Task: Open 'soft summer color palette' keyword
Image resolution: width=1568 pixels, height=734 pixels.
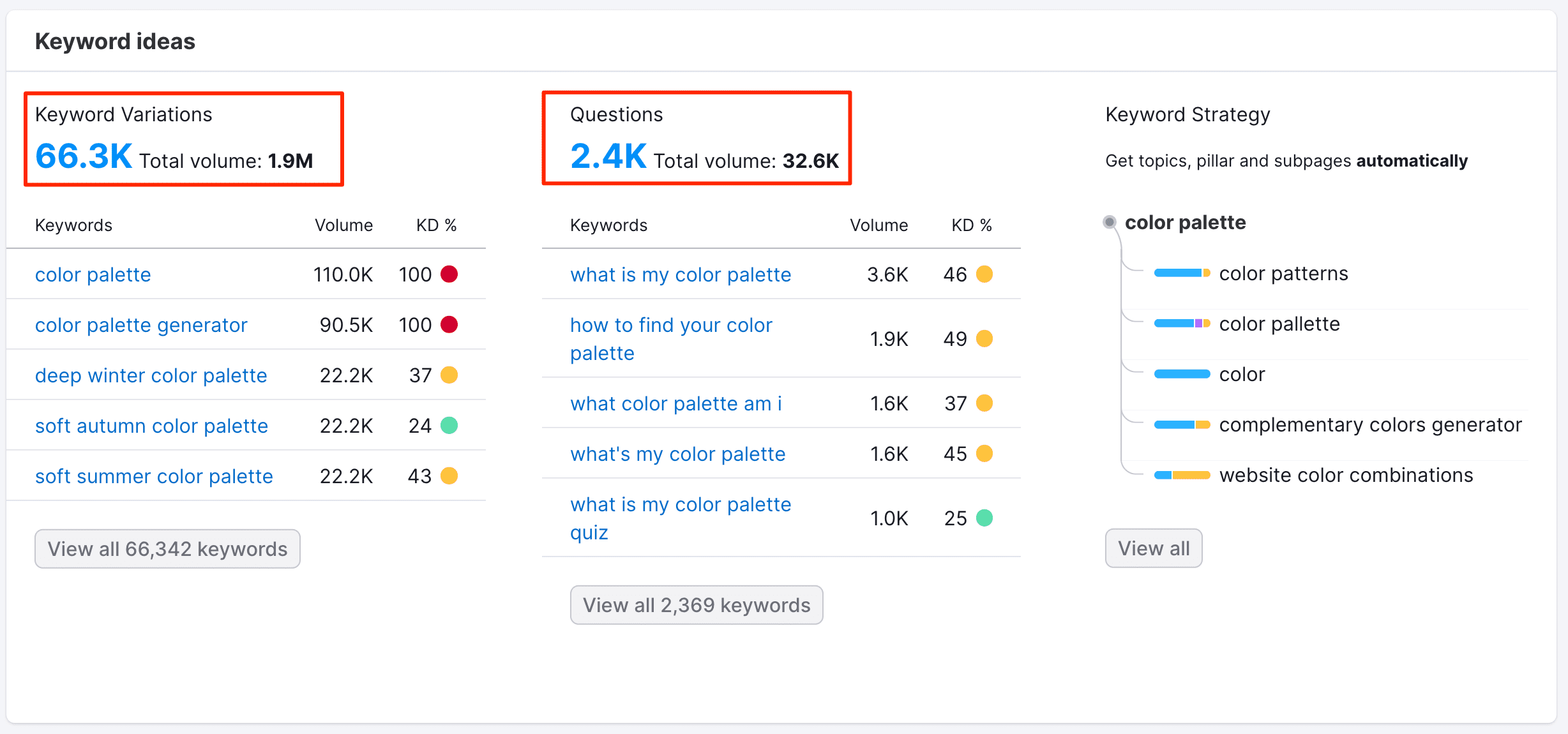Action: [154, 476]
